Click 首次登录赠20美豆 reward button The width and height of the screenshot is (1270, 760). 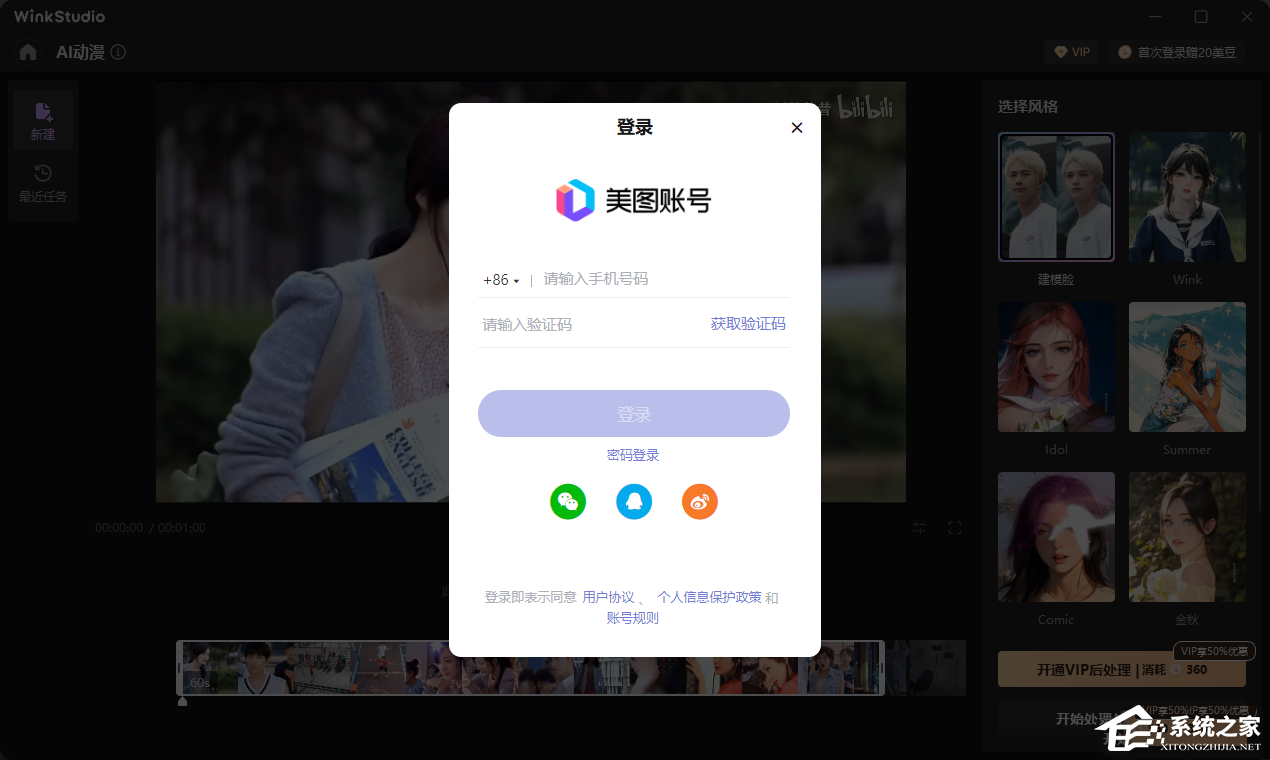click(1177, 52)
